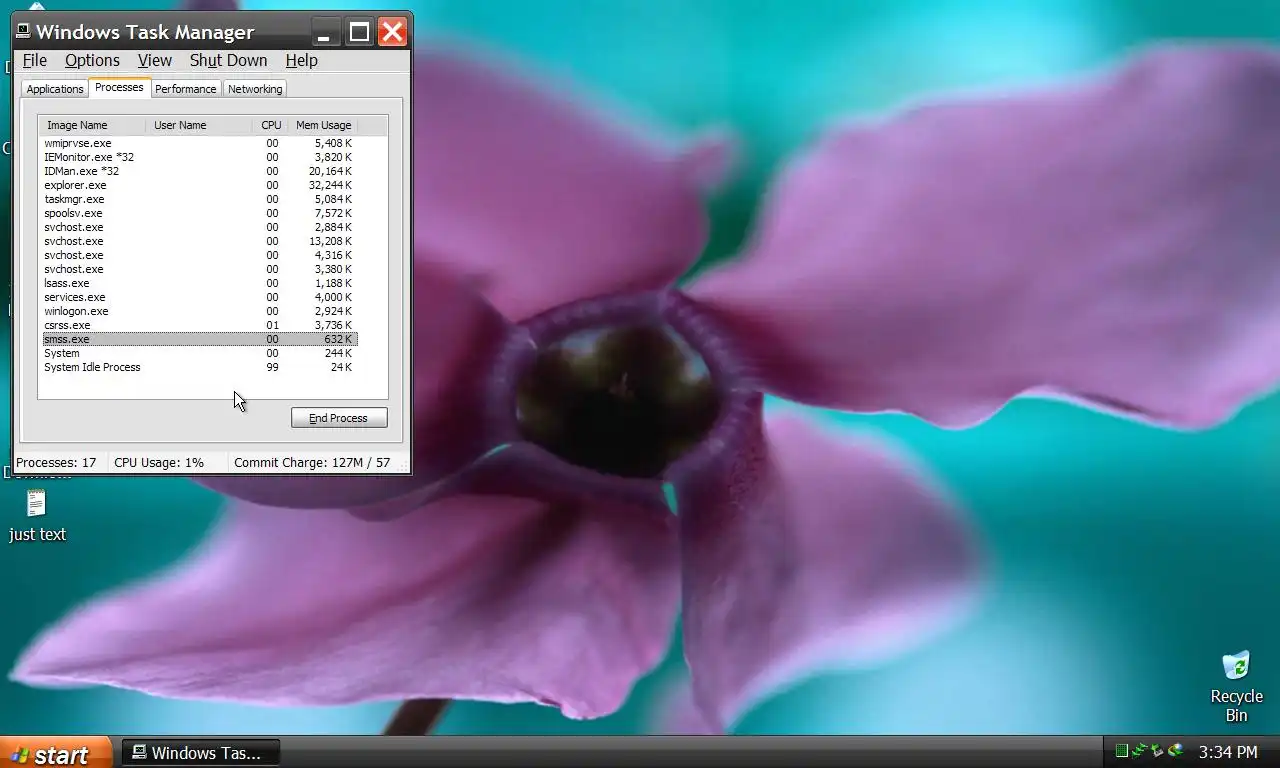Click the CPU value 01 for csrss.exe
The width and height of the screenshot is (1280, 768).
(272, 325)
